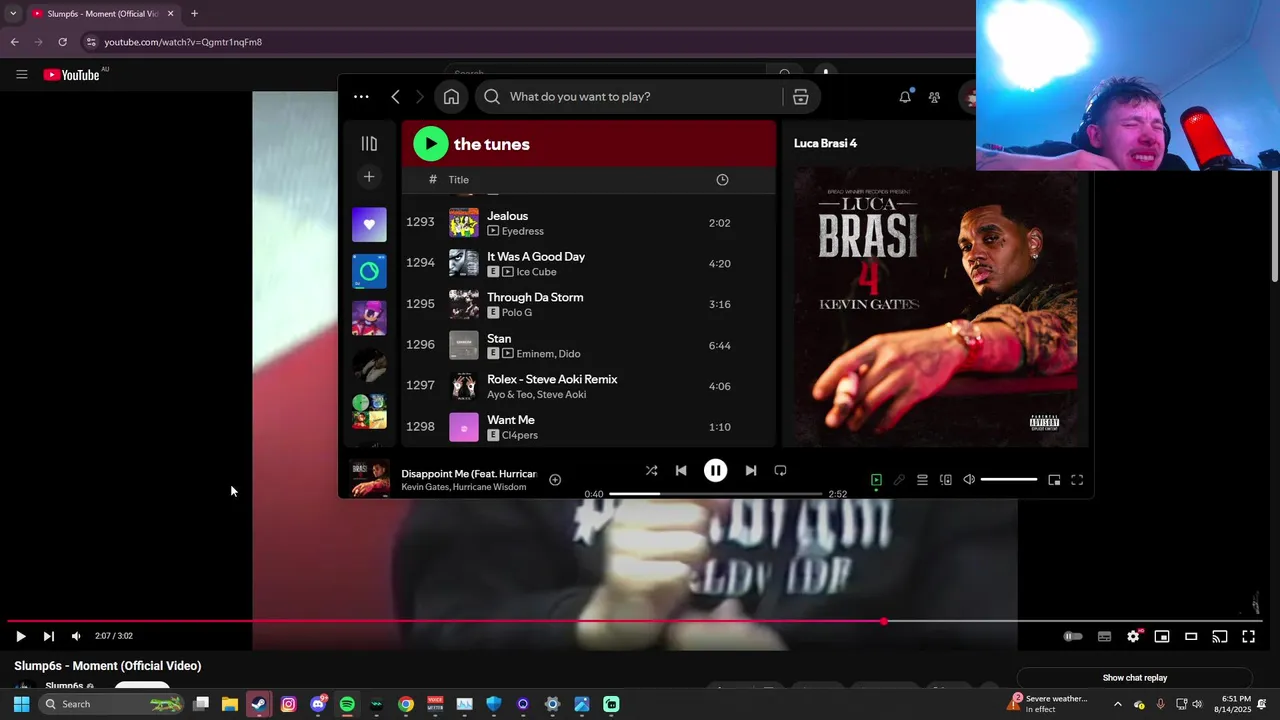The width and height of the screenshot is (1280, 720).
Task: Mute the YouTube video volume
Action: point(76,636)
